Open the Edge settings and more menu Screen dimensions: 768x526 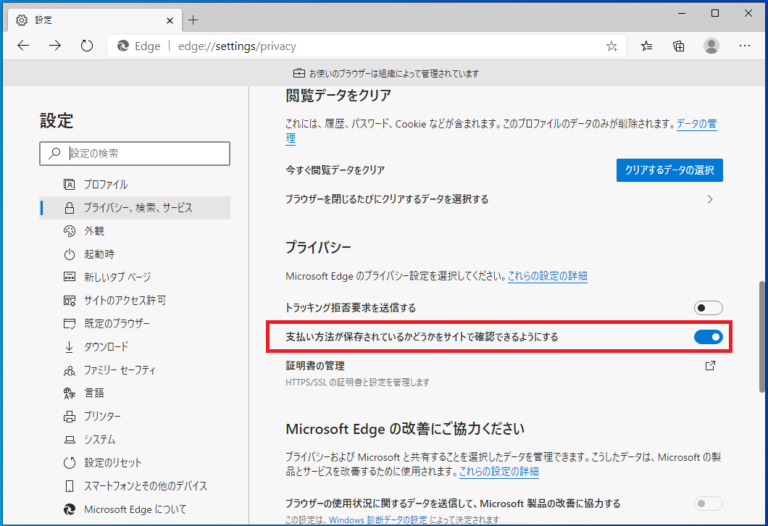tap(744, 46)
